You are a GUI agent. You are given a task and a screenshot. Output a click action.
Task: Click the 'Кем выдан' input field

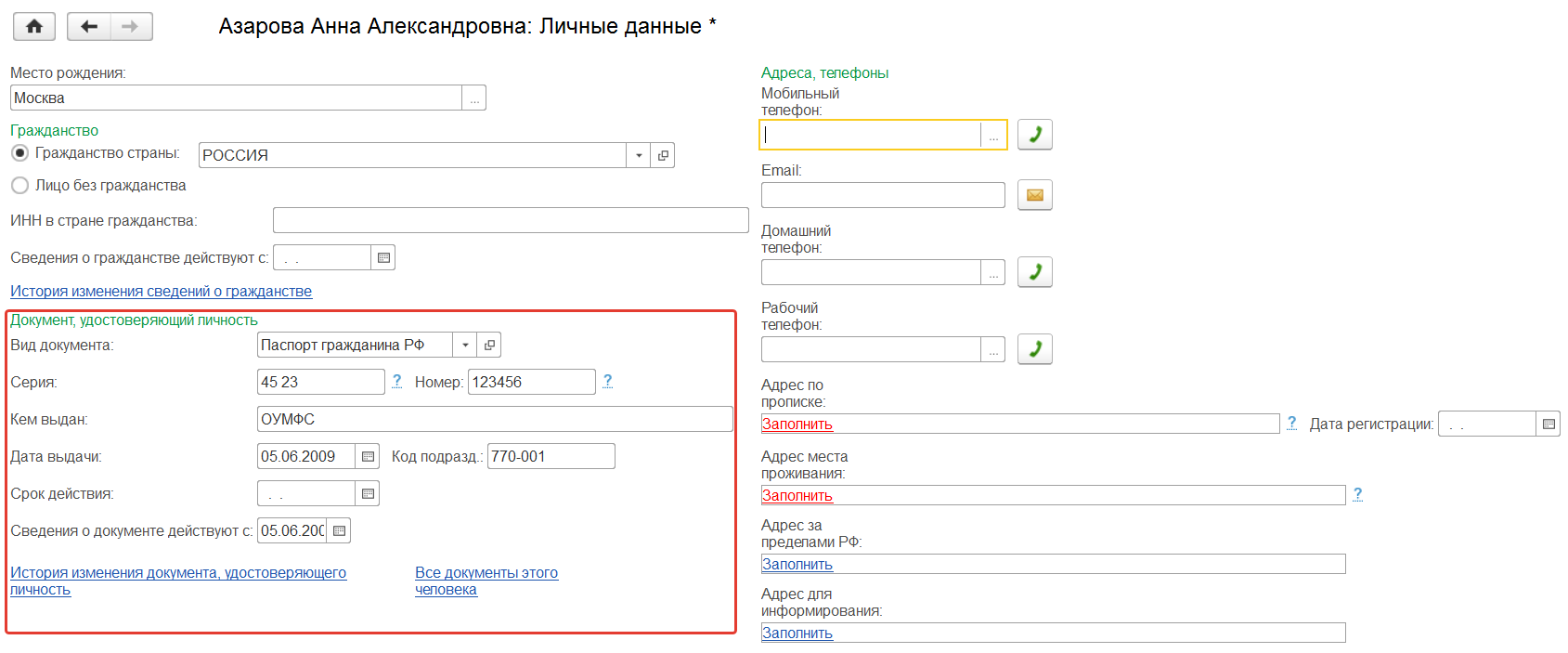pyautogui.click(x=494, y=420)
